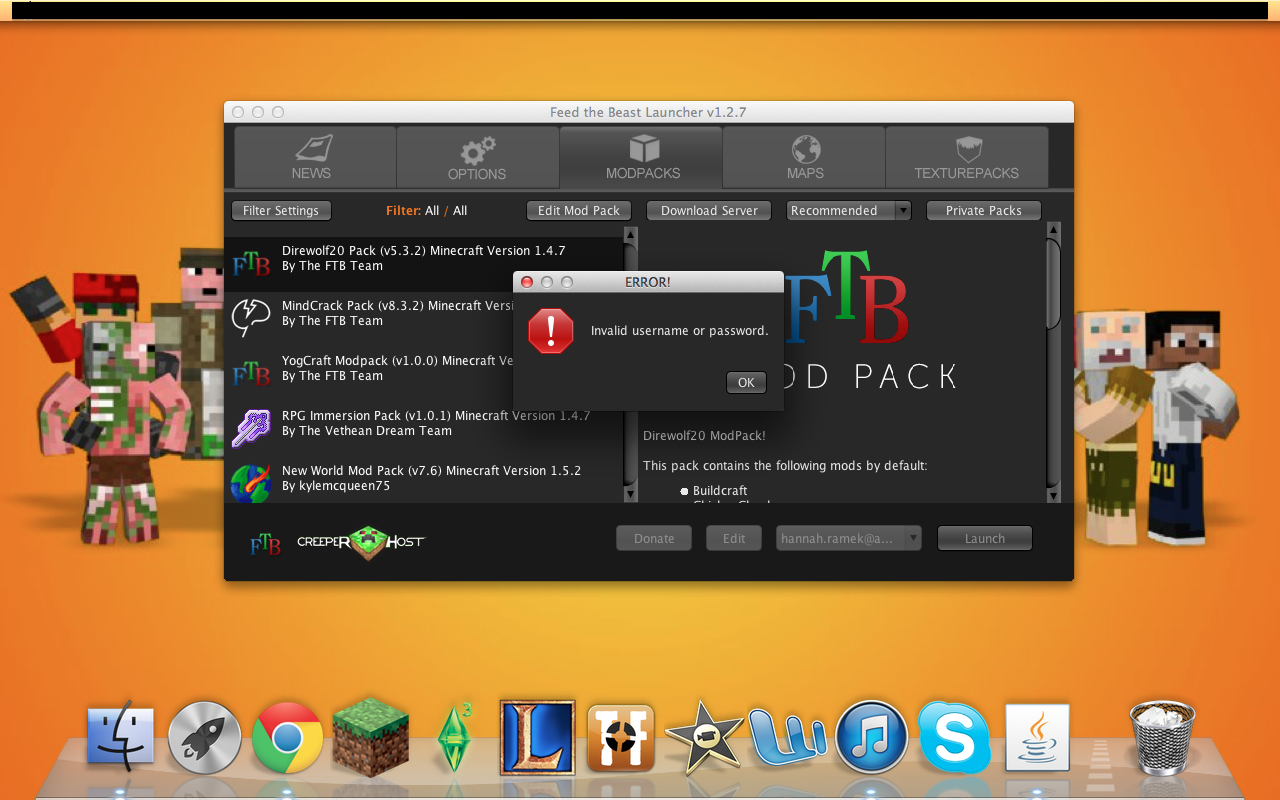Image resolution: width=1280 pixels, height=800 pixels.
Task: Open the Maps tab
Action: (804, 157)
